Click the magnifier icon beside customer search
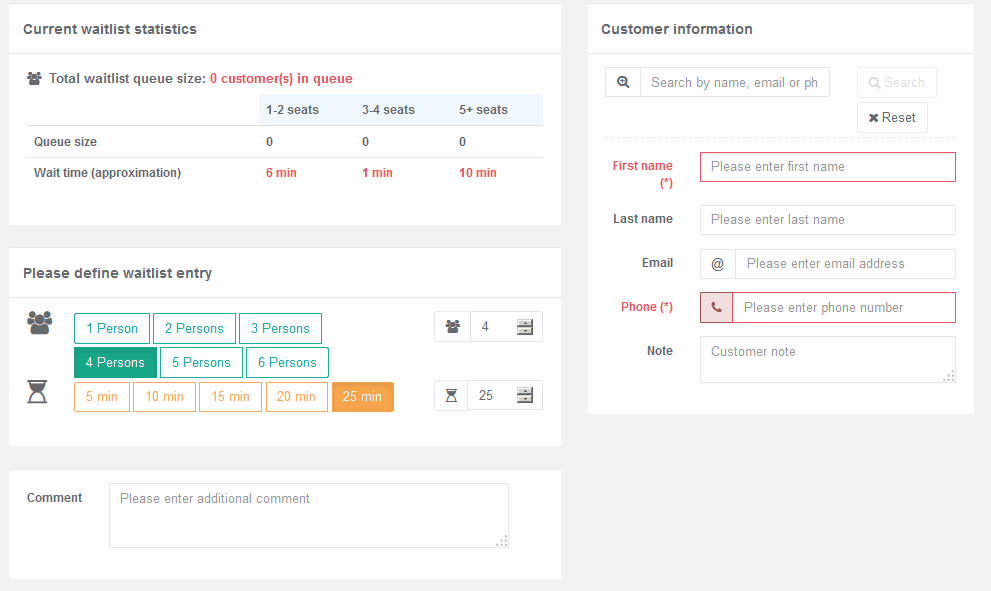Screen dimensions: 991x591 [x=623, y=82]
